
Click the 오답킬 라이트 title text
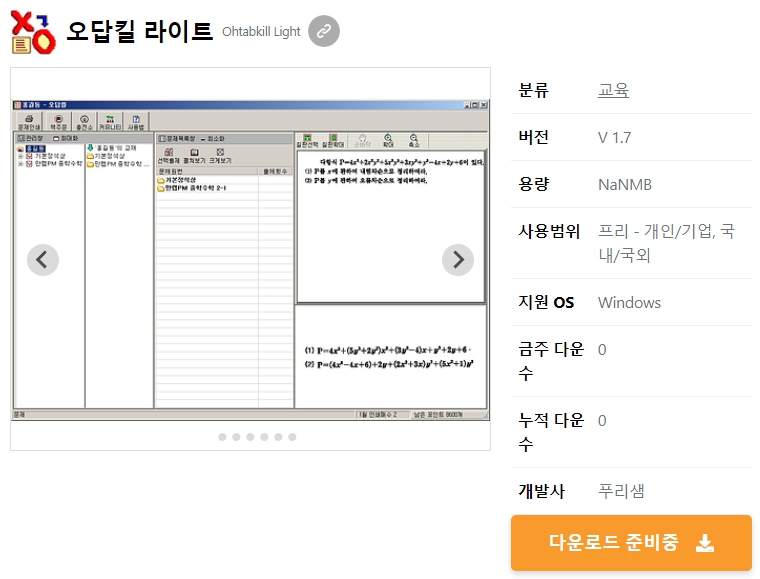coord(140,31)
